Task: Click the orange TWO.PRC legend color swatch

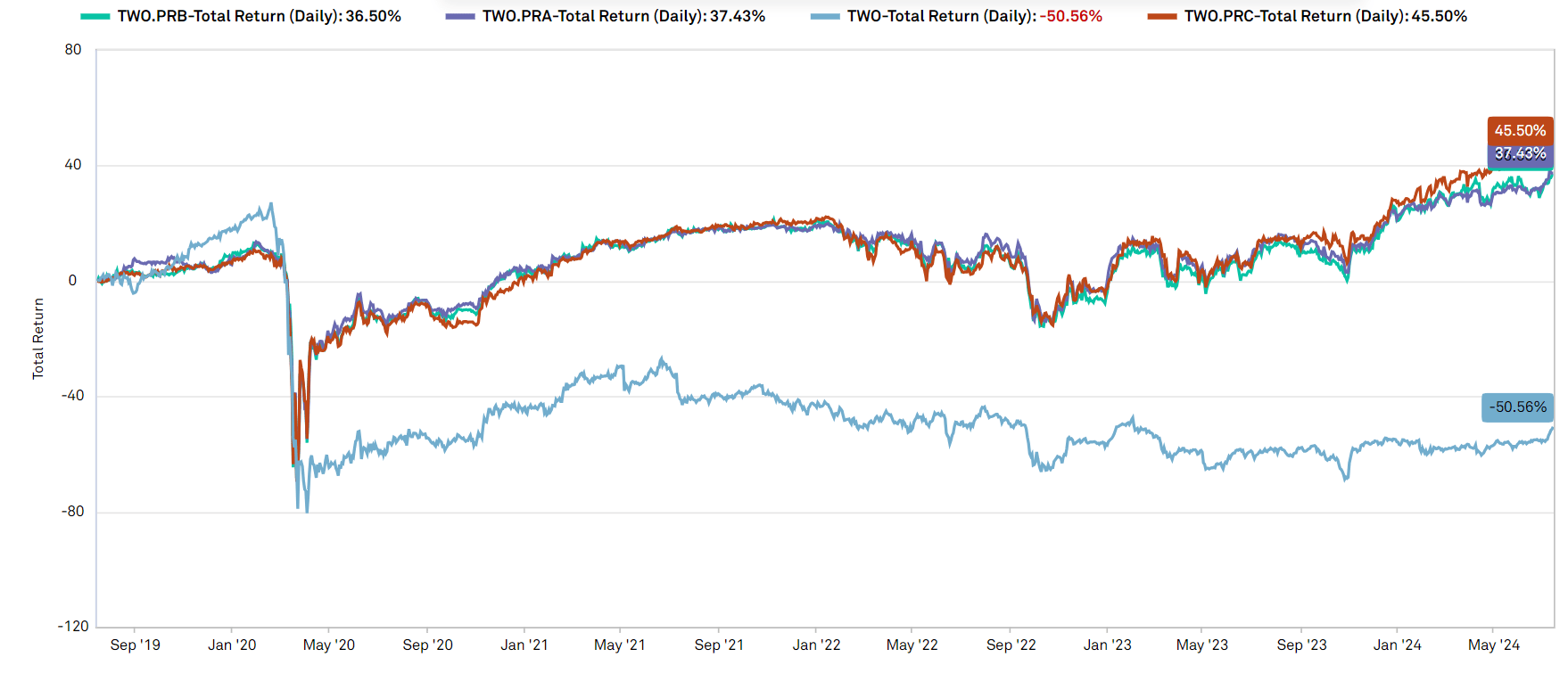Action: coord(1162,17)
